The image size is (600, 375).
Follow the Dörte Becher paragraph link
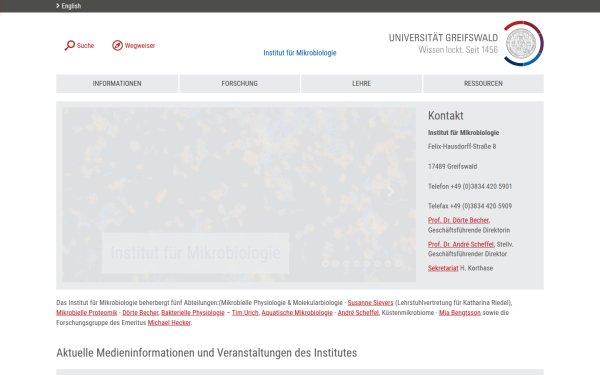click(x=140, y=313)
